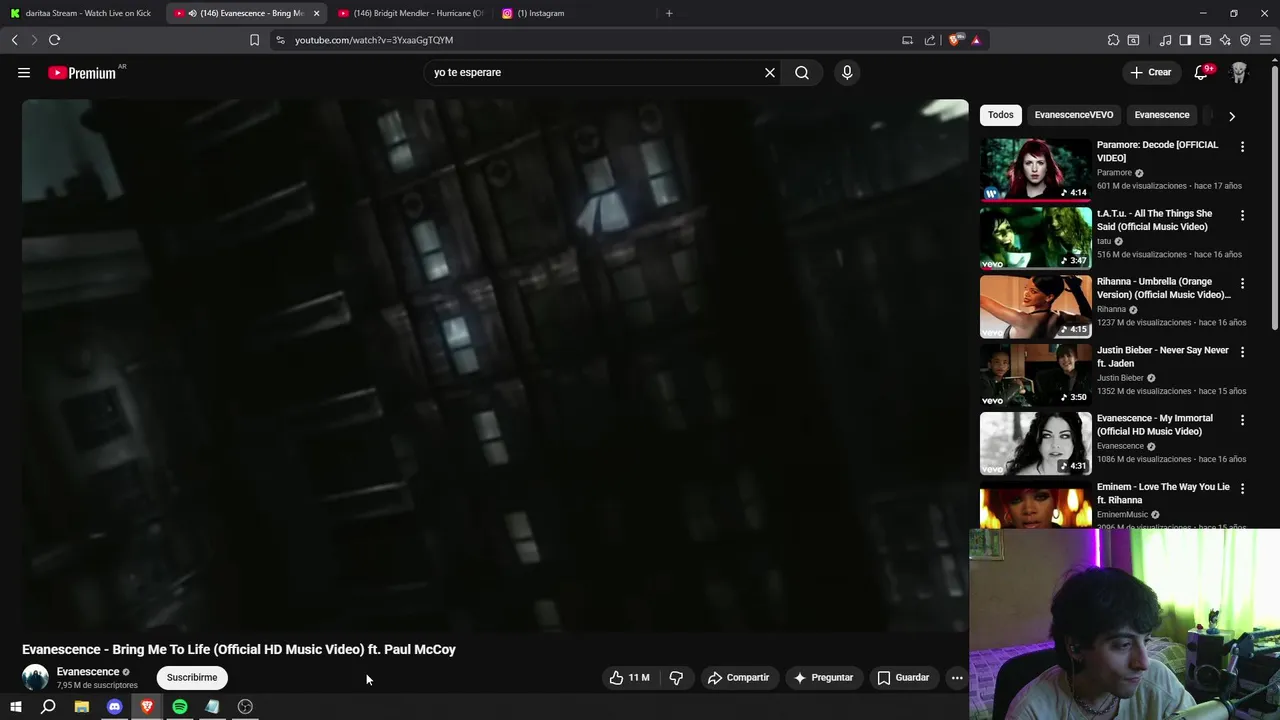
Task: Open Evanescence channel name link
Action: (88, 672)
